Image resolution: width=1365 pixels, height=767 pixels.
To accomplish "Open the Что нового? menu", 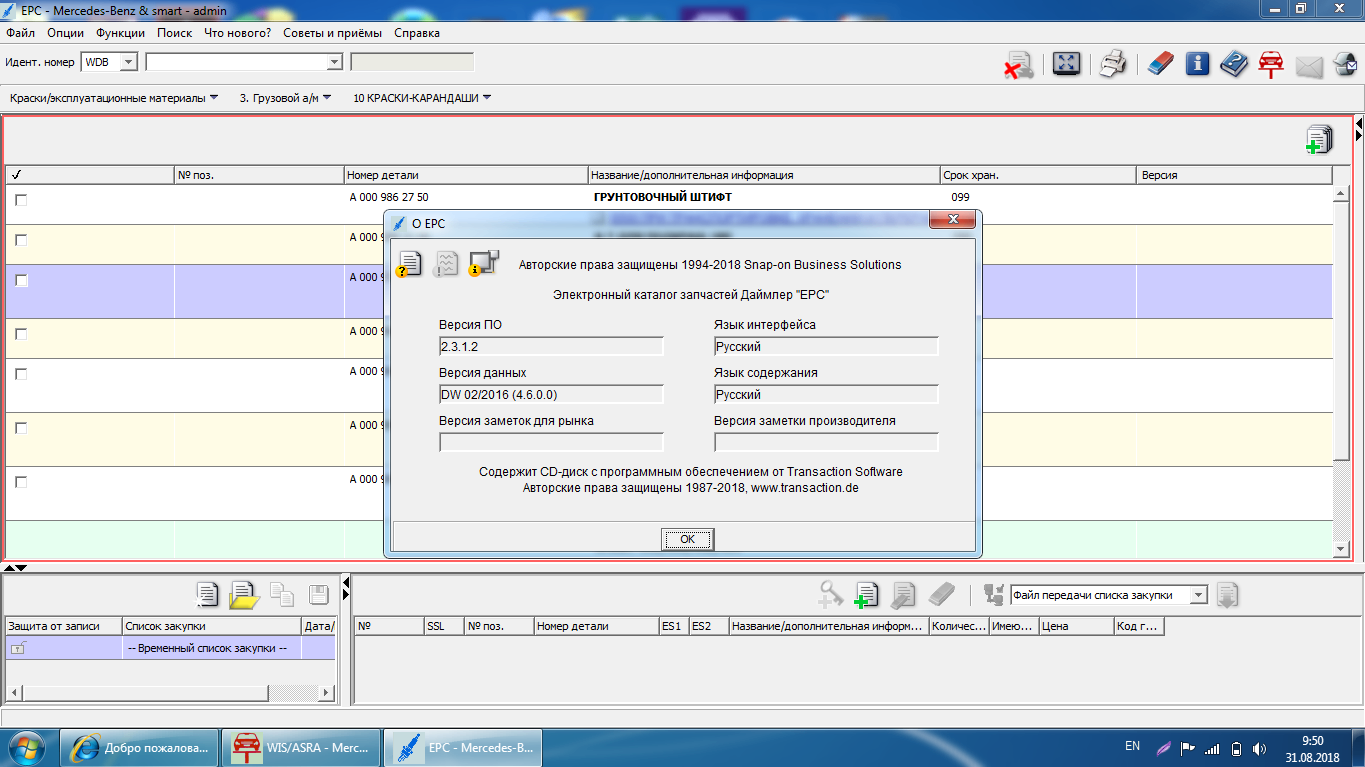I will (237, 33).
